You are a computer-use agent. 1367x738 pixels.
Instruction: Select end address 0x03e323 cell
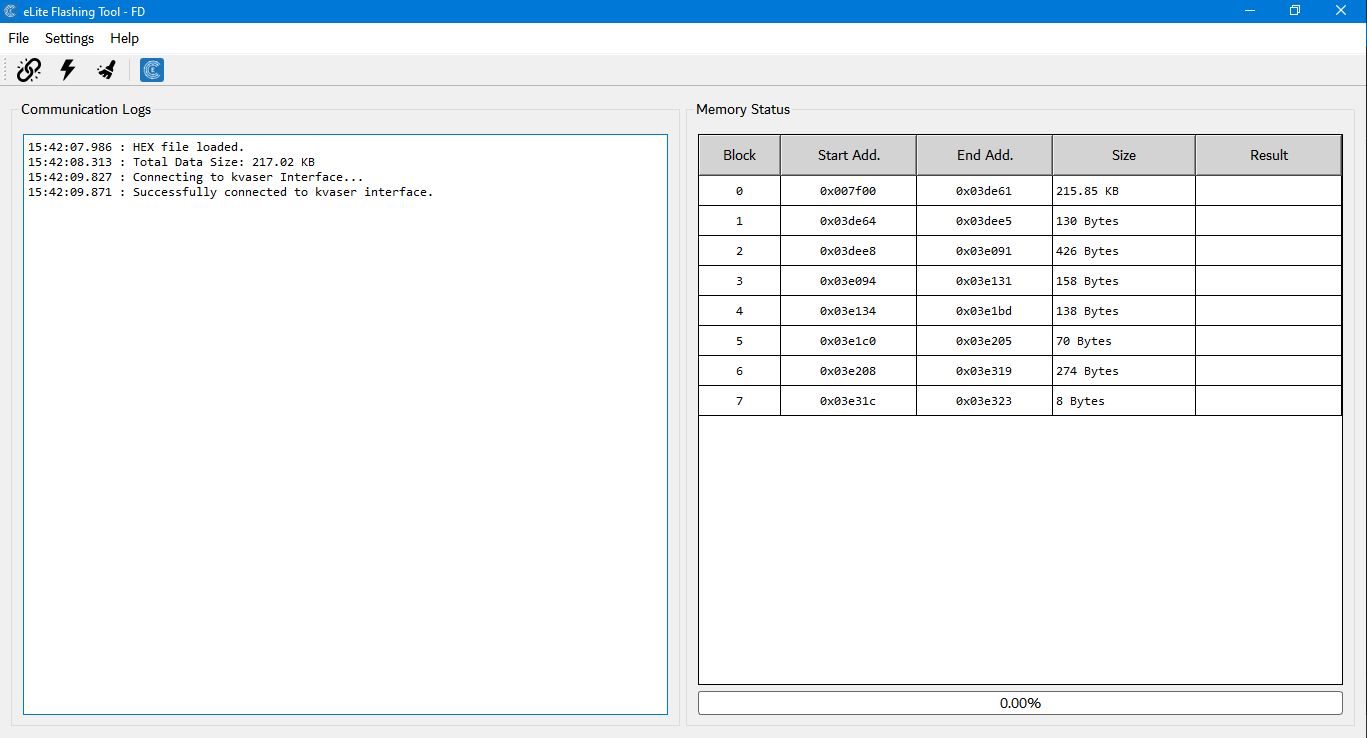984,401
